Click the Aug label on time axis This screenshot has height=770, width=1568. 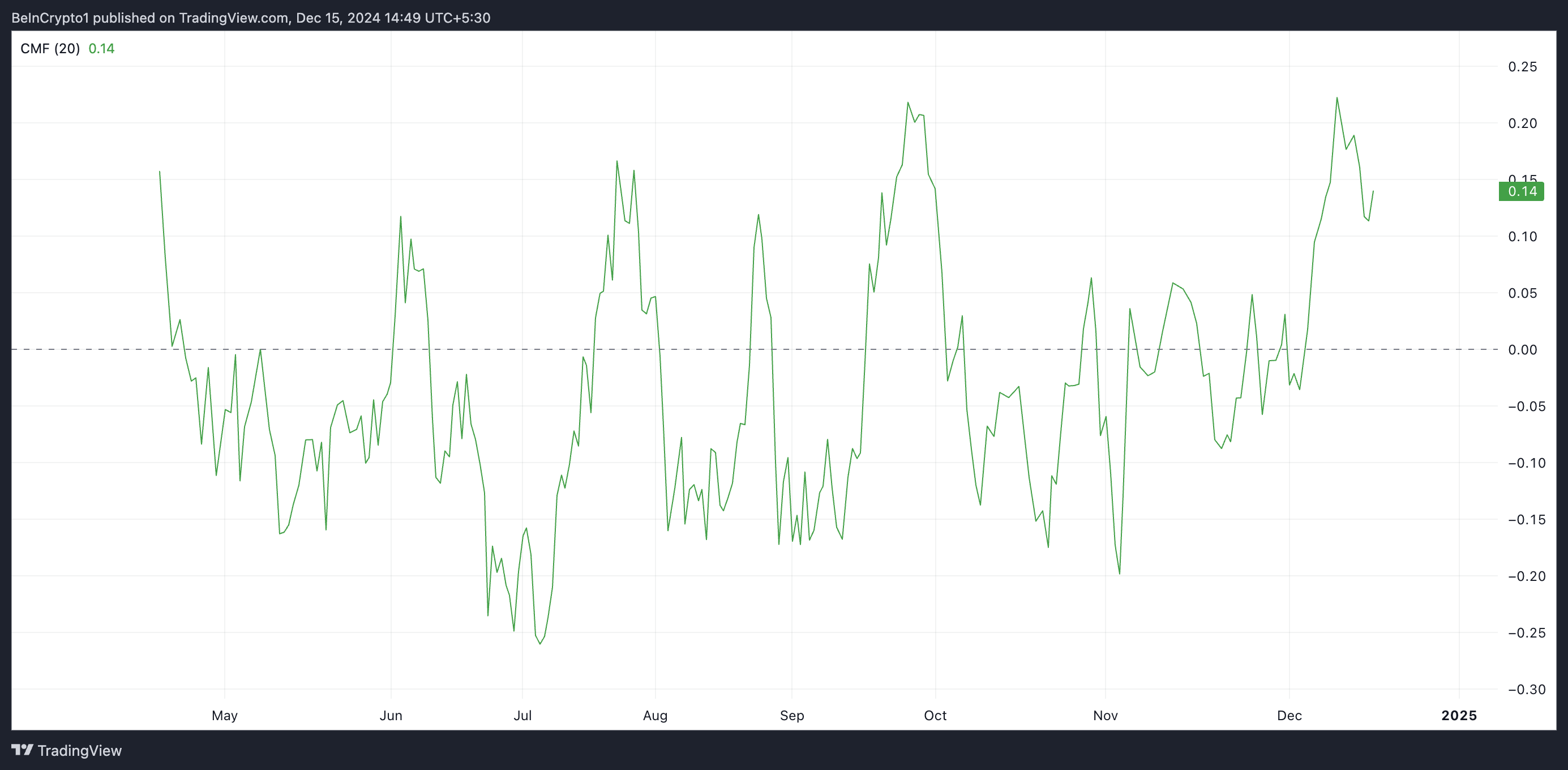pos(655,715)
